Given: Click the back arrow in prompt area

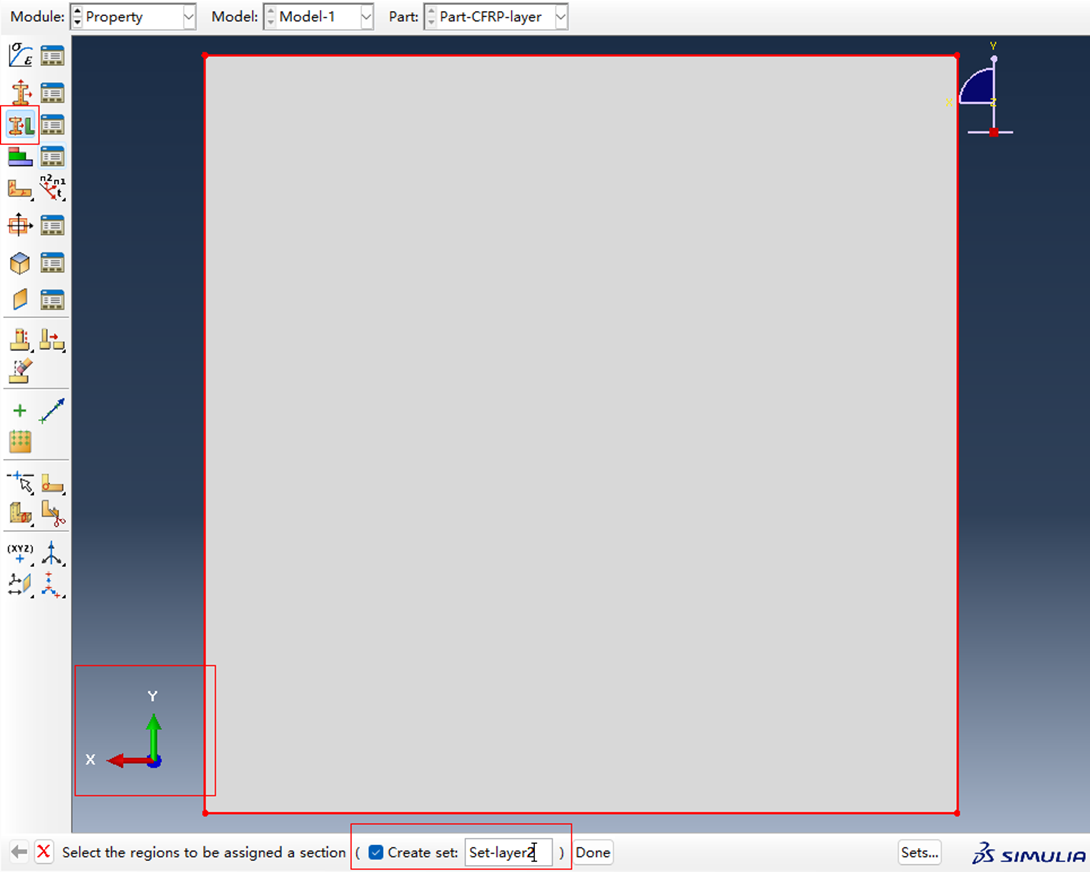Looking at the screenshot, I should point(19,852).
